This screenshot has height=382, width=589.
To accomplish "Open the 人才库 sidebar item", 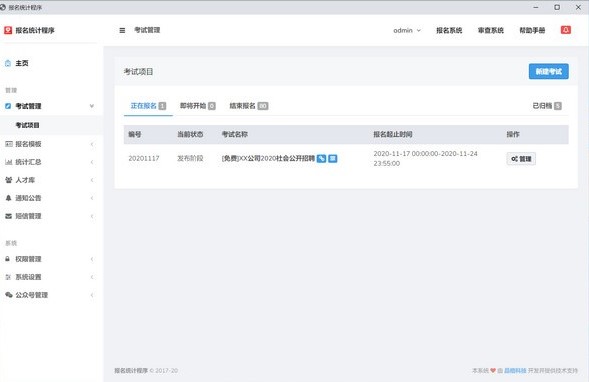I will tap(51, 180).
